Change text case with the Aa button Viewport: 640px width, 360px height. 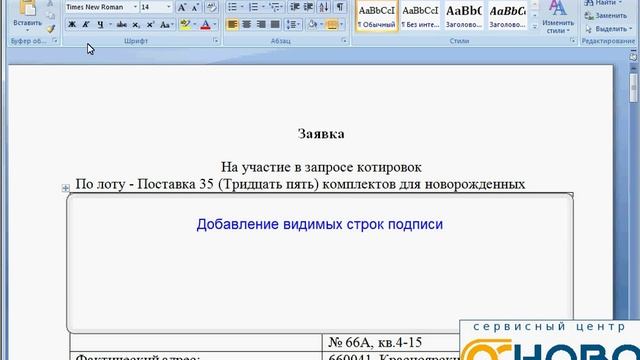[166, 25]
